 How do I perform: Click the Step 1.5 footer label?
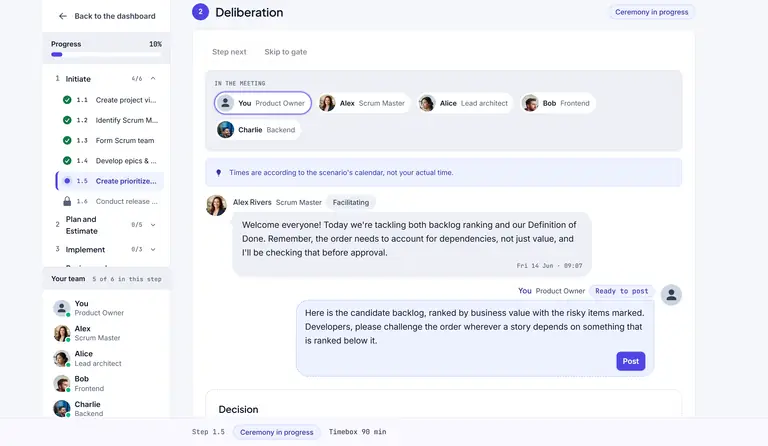tap(208, 432)
